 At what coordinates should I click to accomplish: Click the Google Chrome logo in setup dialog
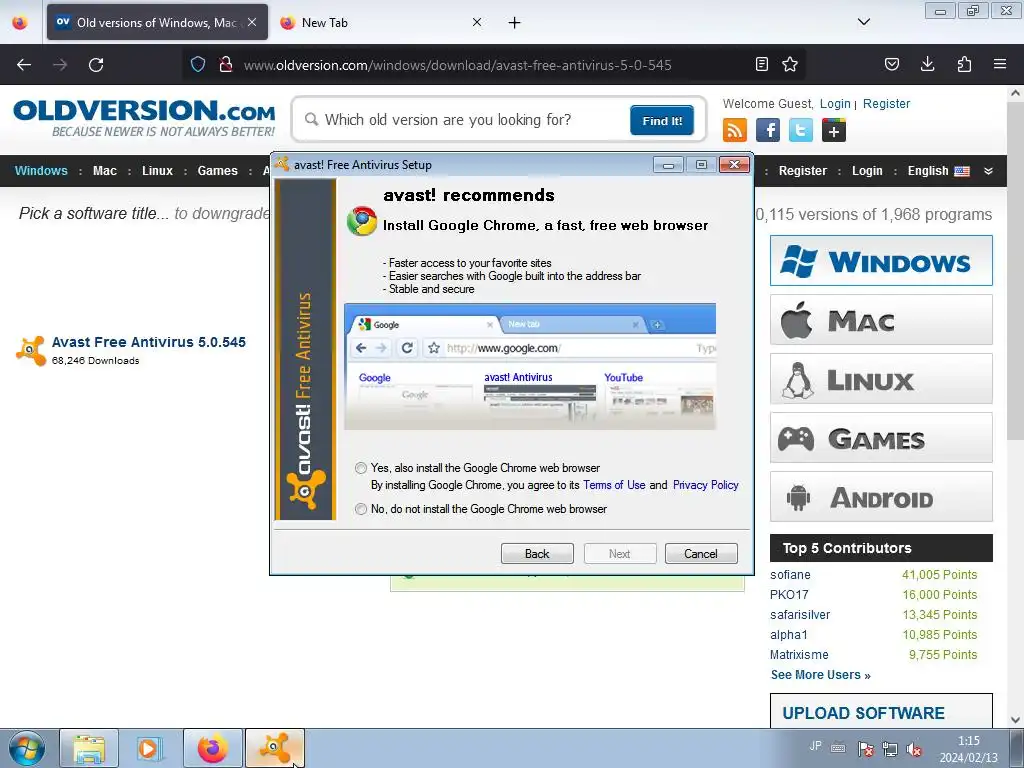[x=362, y=221]
